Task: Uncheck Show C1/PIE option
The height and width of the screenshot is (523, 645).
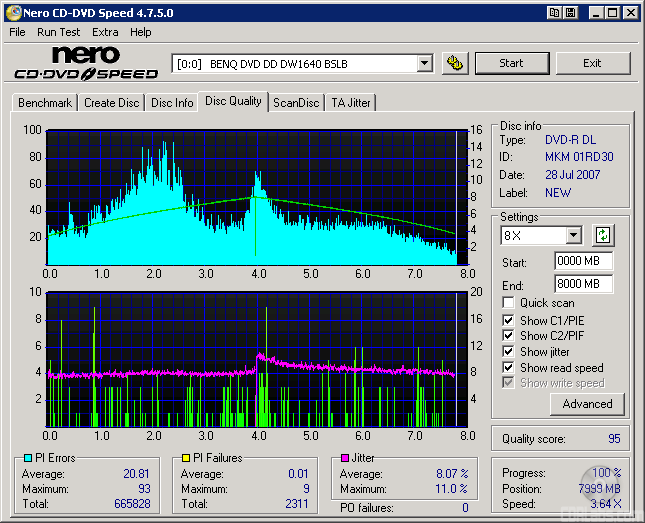Action: click(509, 320)
